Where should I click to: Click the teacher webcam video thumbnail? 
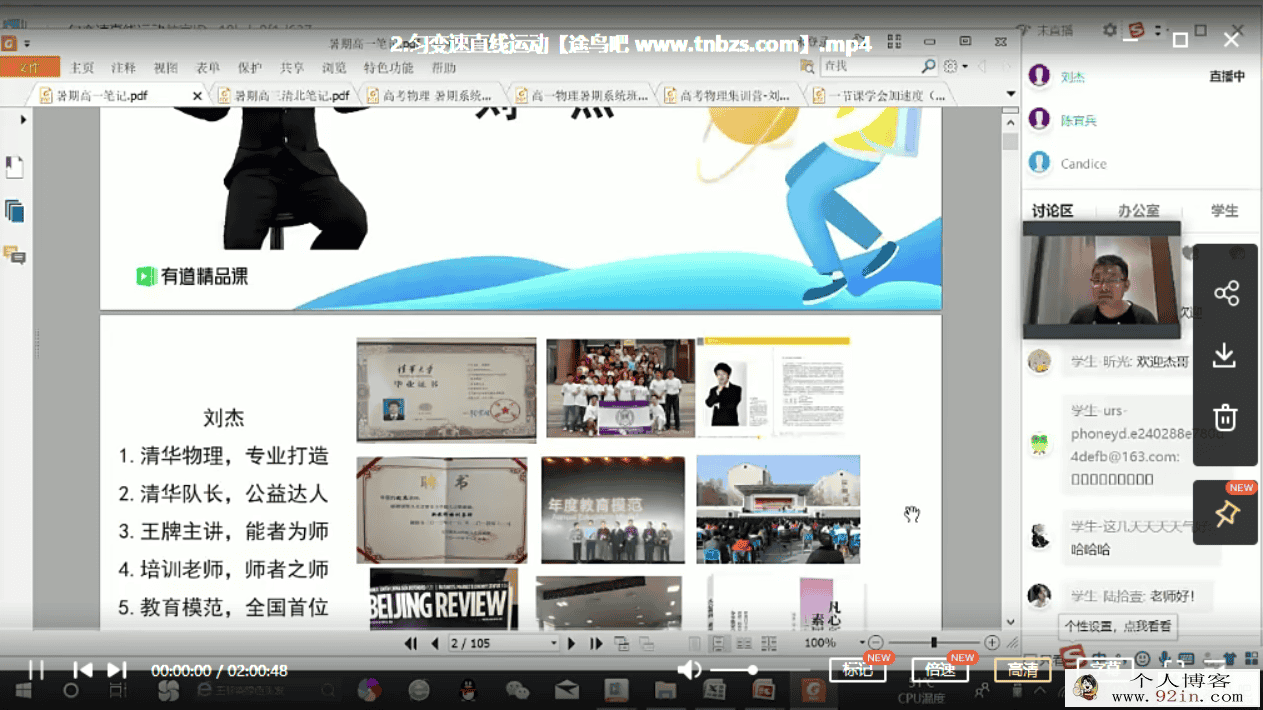(1101, 281)
